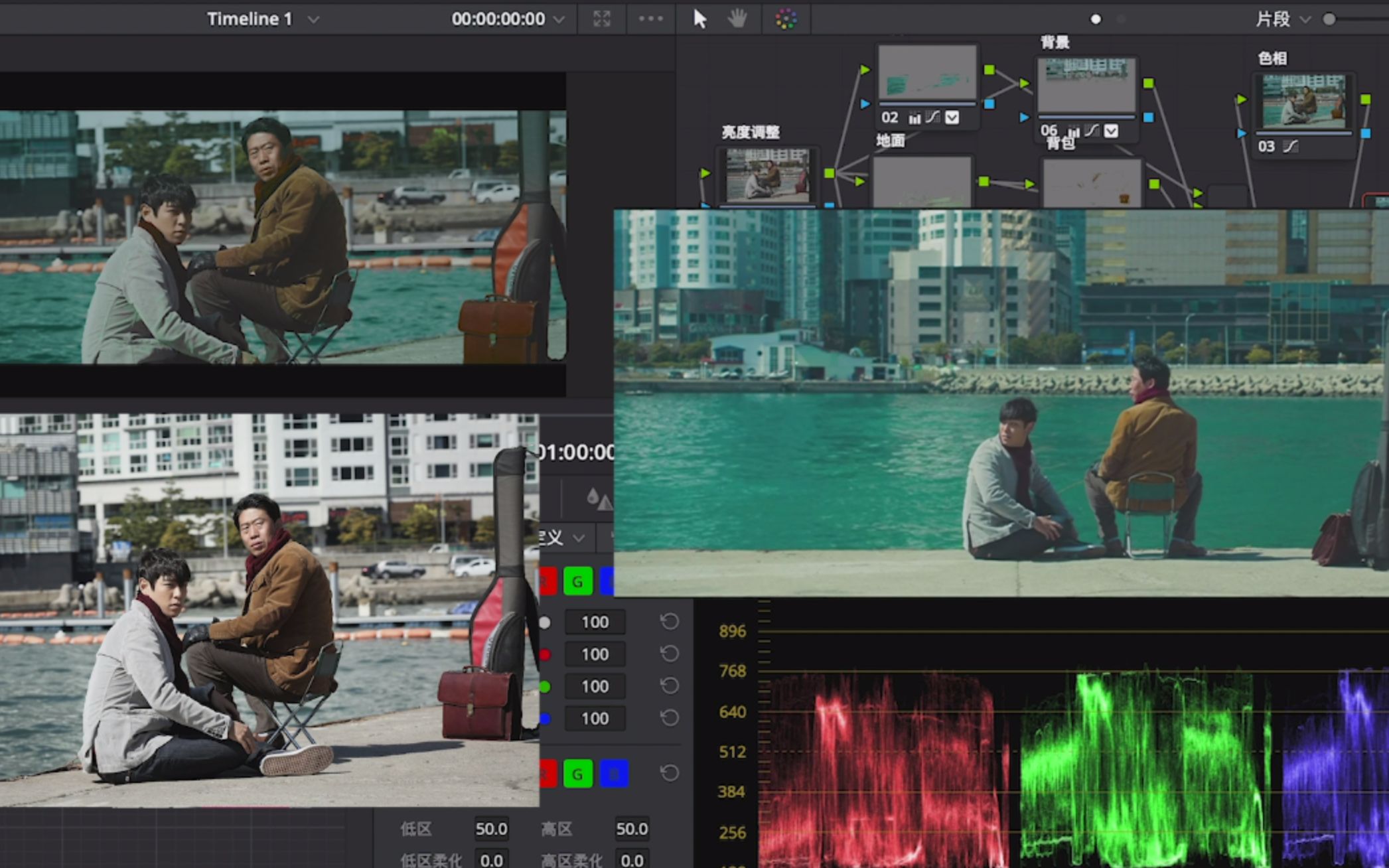Viewport: 1389px width, 868px height.
Task: Select node 02 thumbnail
Action: coord(927,72)
